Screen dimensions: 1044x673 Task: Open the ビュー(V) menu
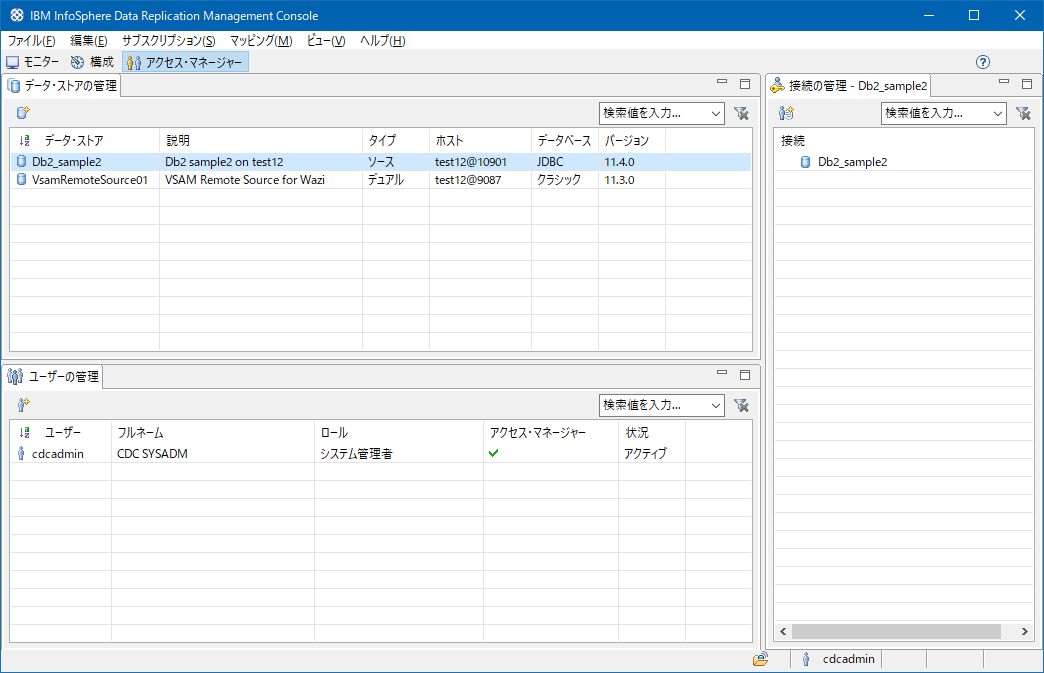[326, 41]
